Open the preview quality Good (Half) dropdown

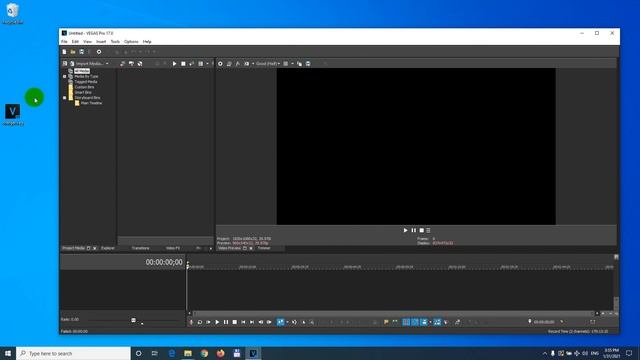[268, 64]
